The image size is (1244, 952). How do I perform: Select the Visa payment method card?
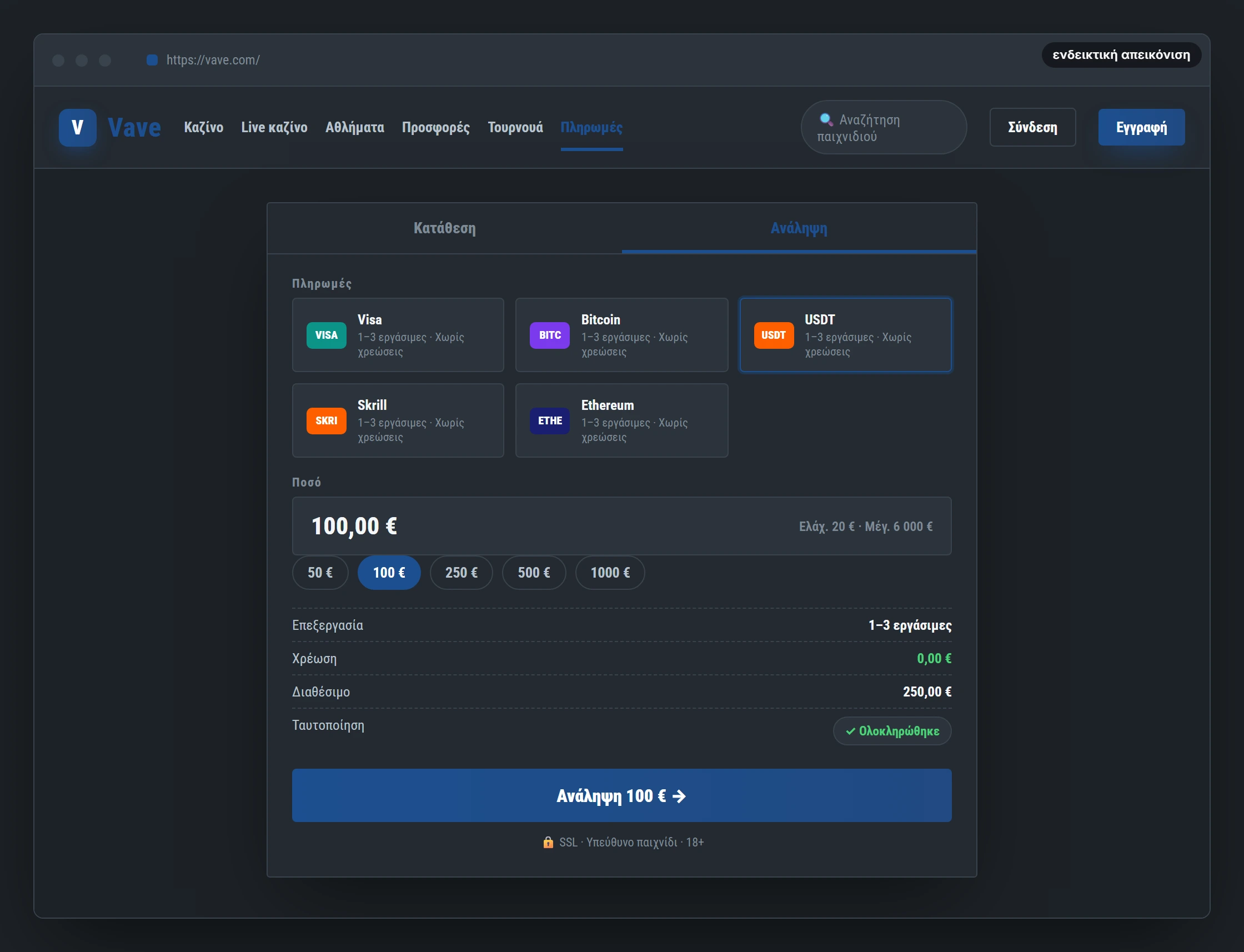398,335
